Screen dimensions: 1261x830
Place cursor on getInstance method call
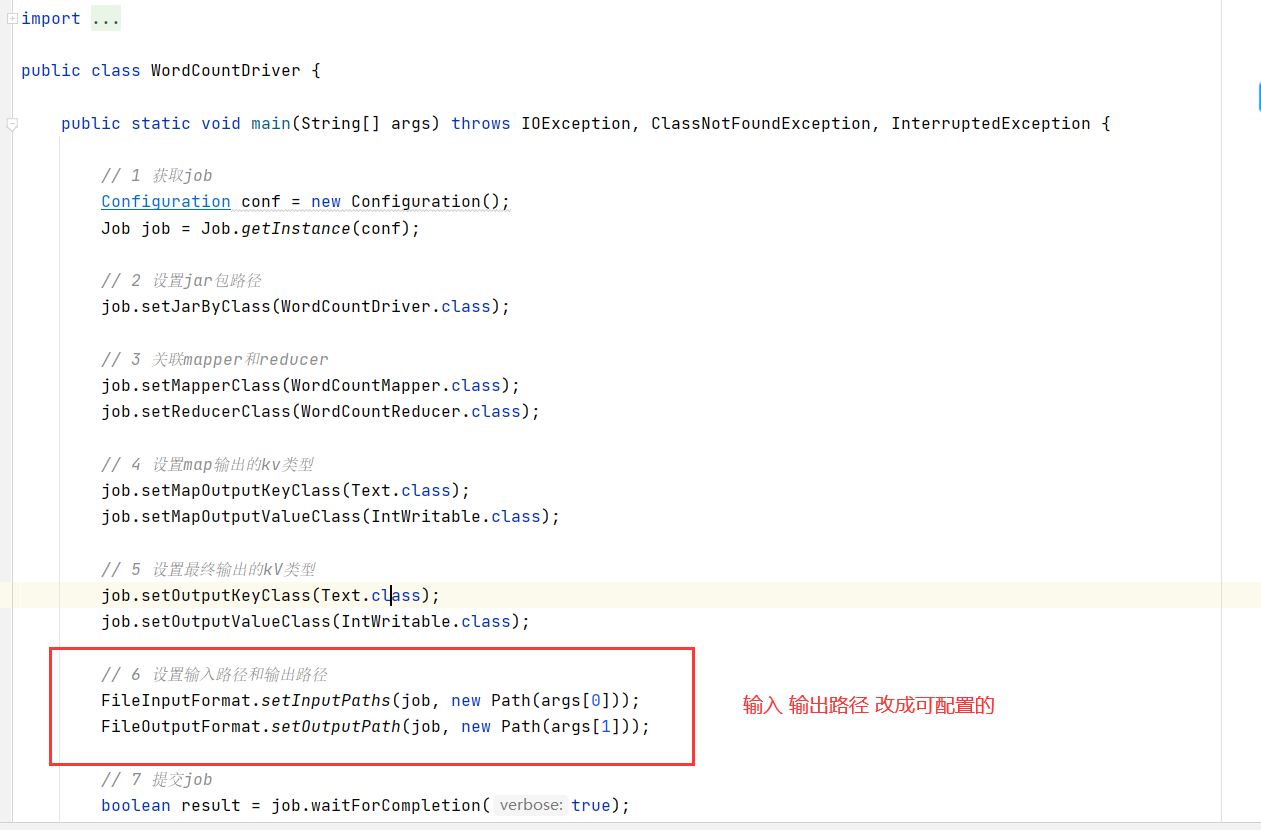click(285, 228)
